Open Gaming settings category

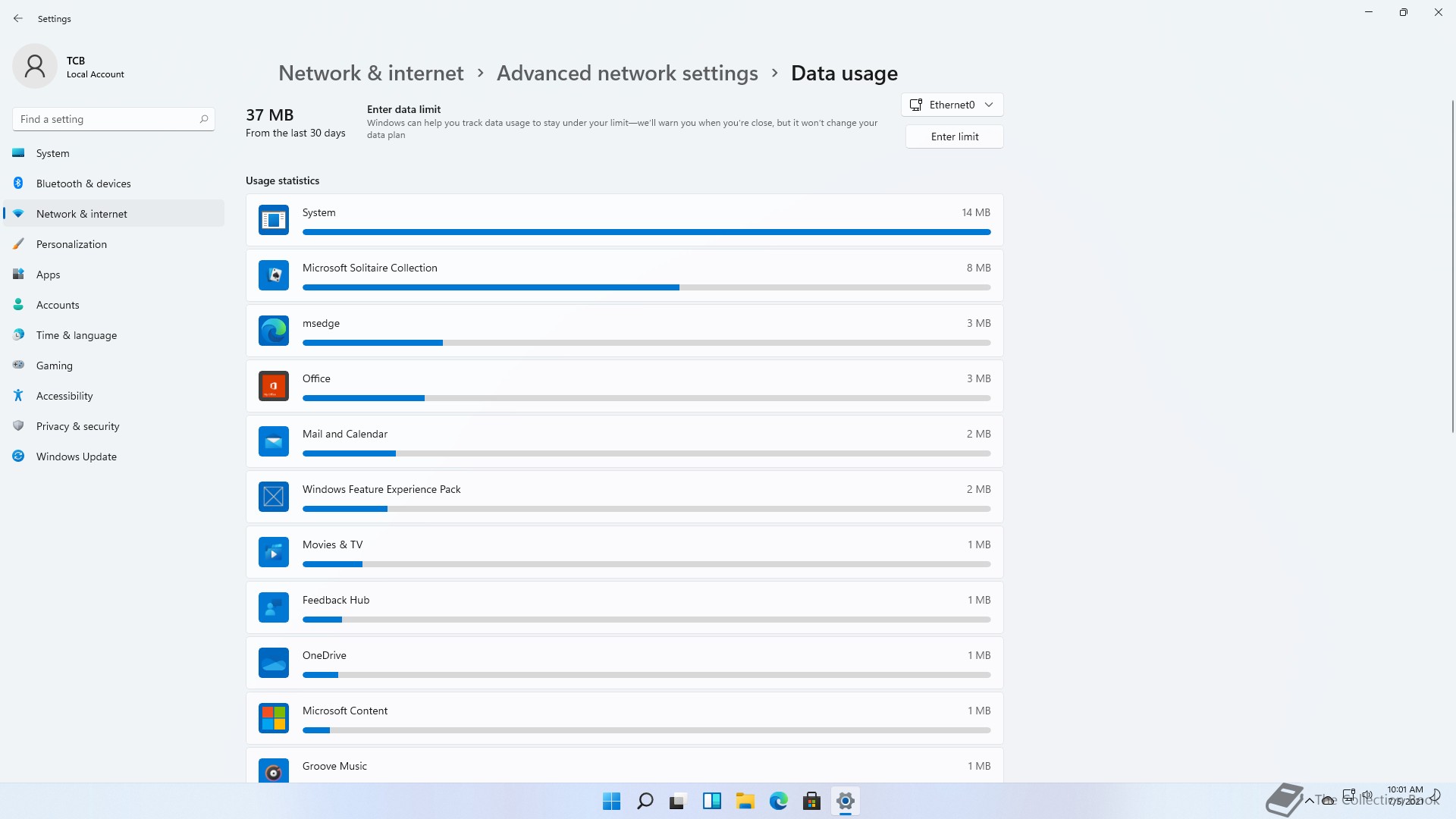coord(114,366)
